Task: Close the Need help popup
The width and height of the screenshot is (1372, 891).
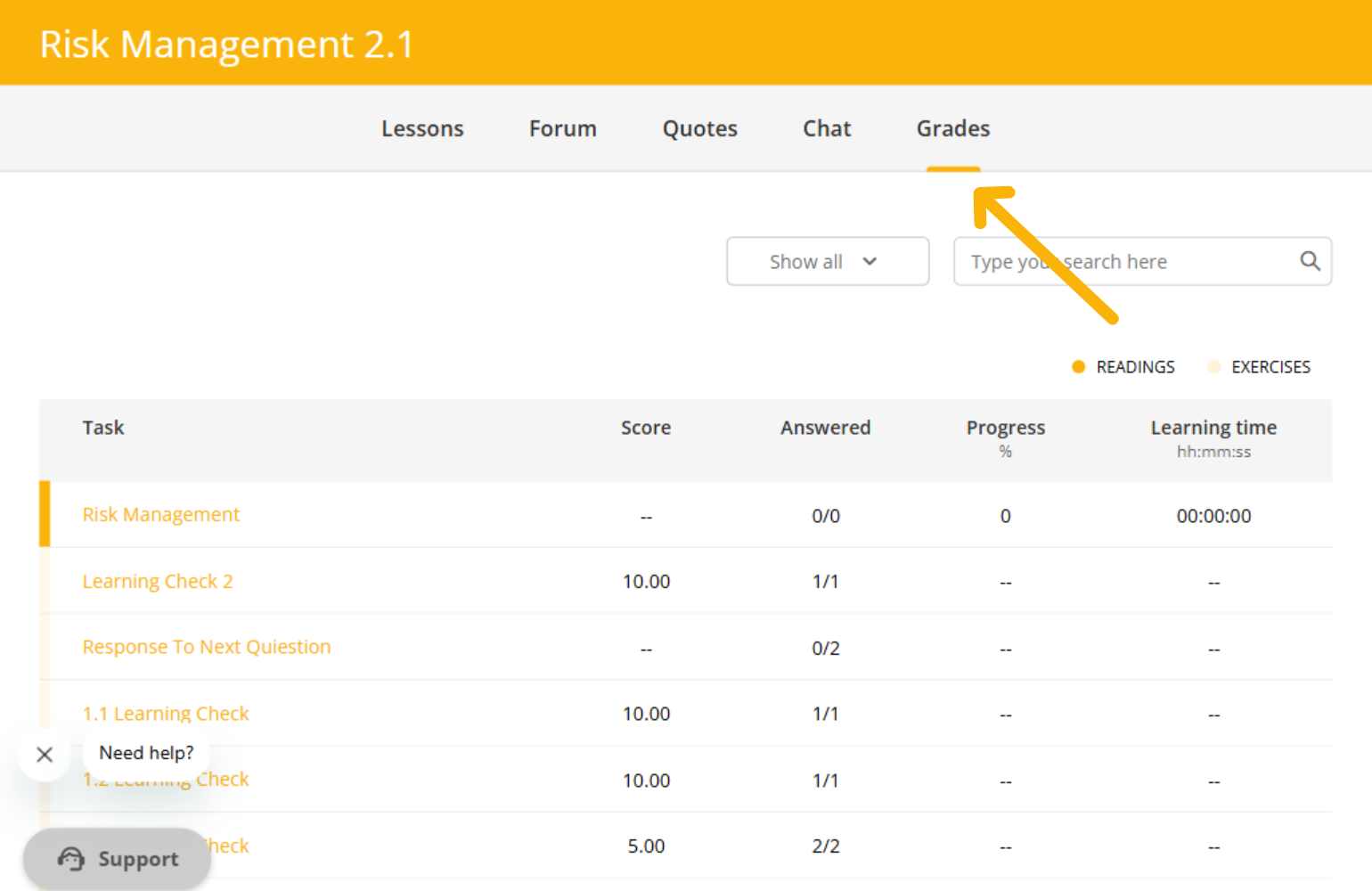Action: pyautogui.click(x=45, y=755)
